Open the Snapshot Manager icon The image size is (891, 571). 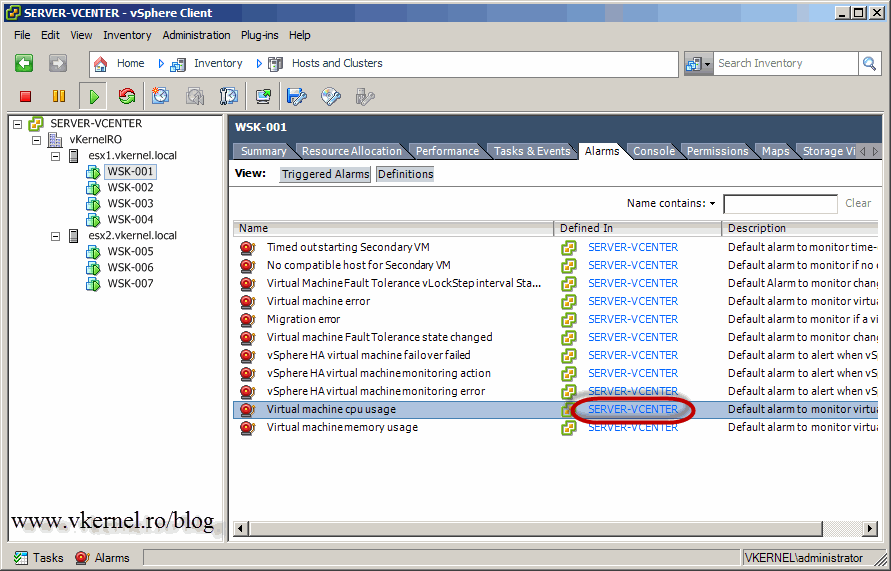(228, 96)
